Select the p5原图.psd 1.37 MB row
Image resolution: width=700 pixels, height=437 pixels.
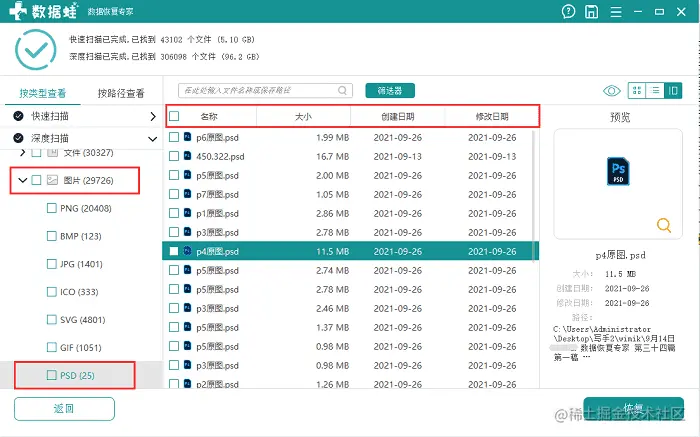350,327
